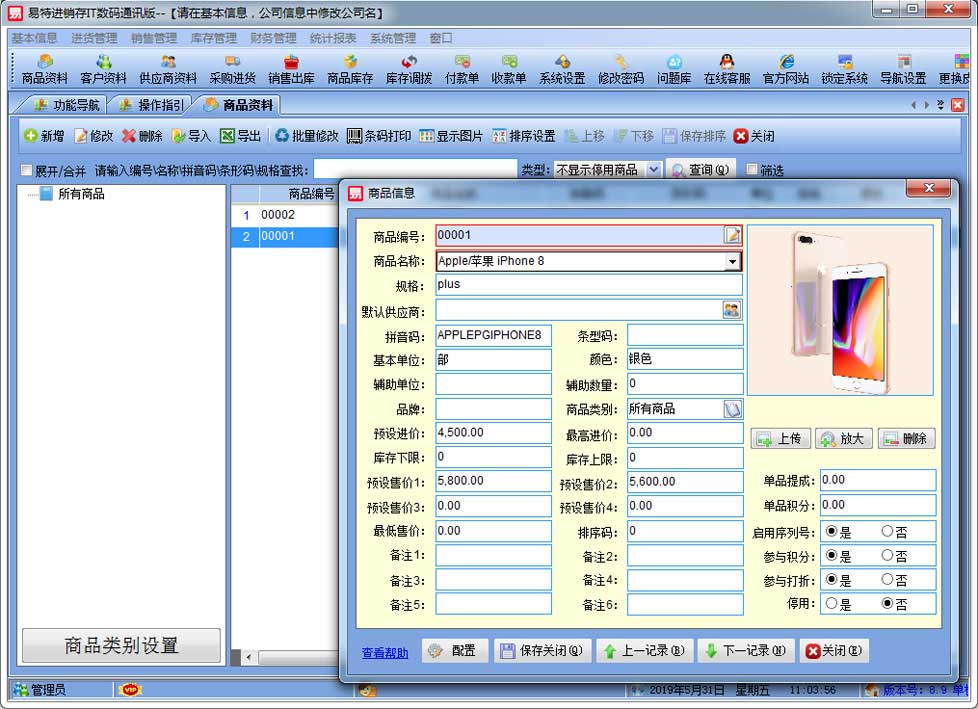Open 商品库存 from the main toolbar
The height and width of the screenshot is (709, 978).
coord(349,69)
